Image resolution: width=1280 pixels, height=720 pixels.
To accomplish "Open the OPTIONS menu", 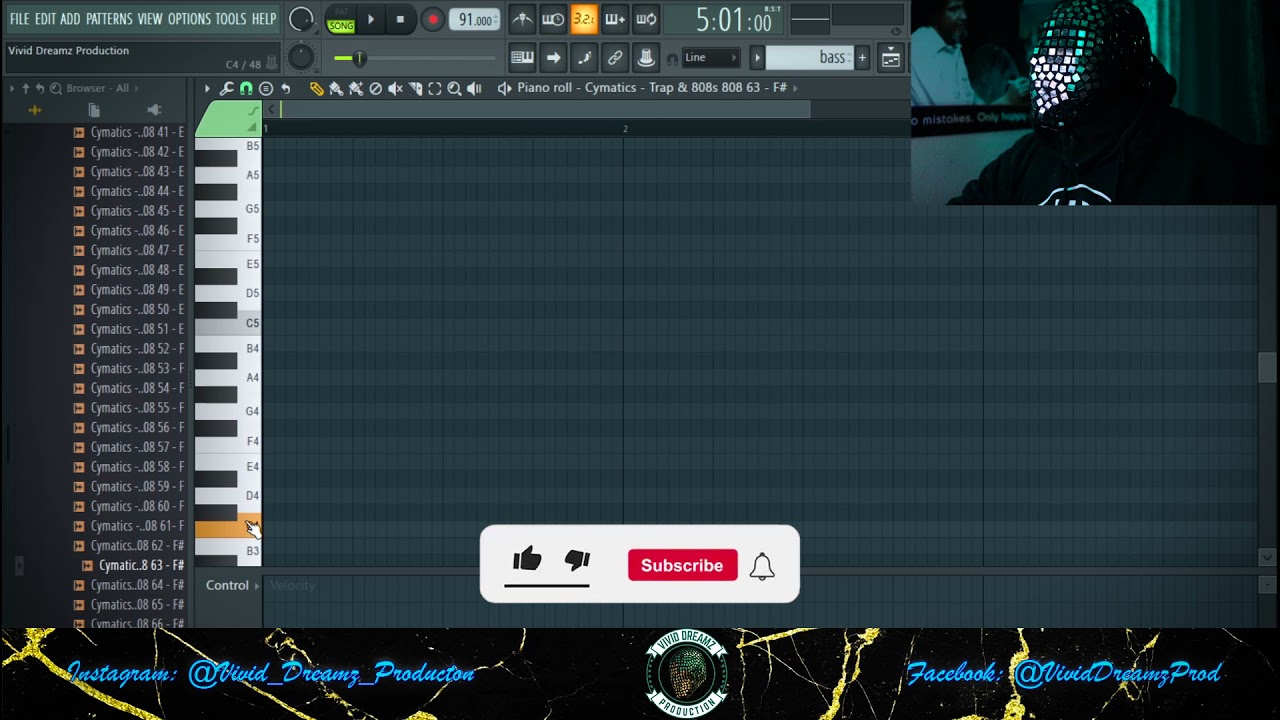I will [x=189, y=19].
